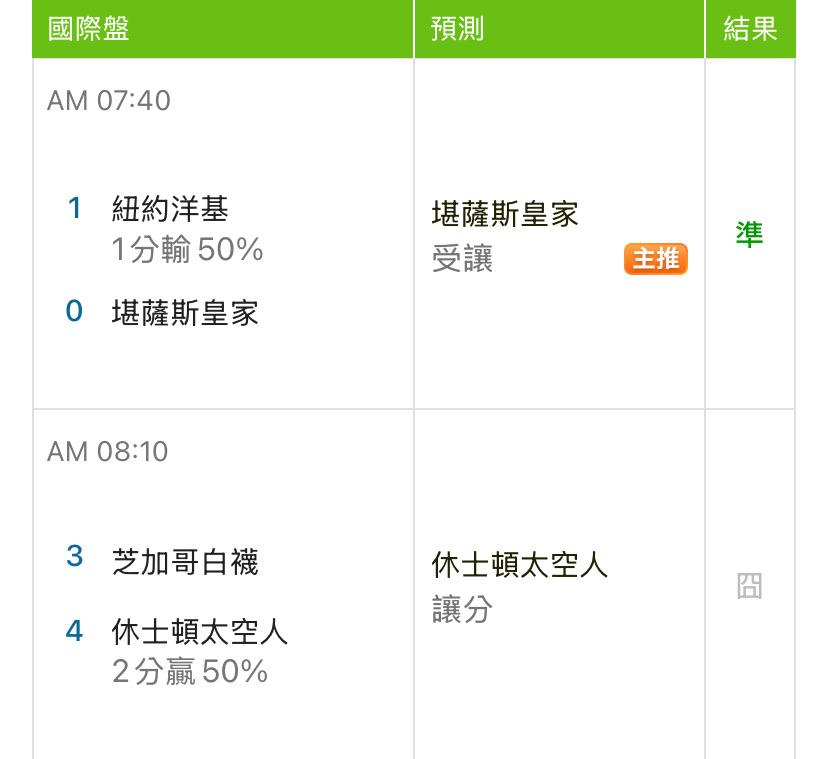
Task: Click the 堪薩斯皇家 prediction pick
Action: (505, 214)
